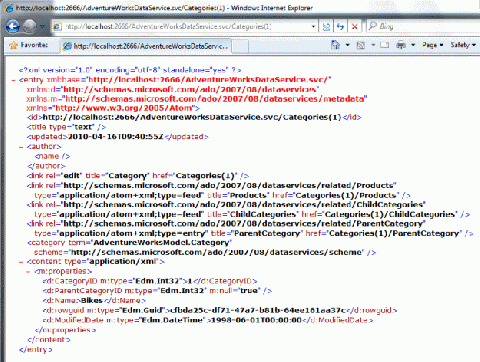Click the 'Bikes' name value
Screen dimensions: 480x362
[x=92, y=300]
